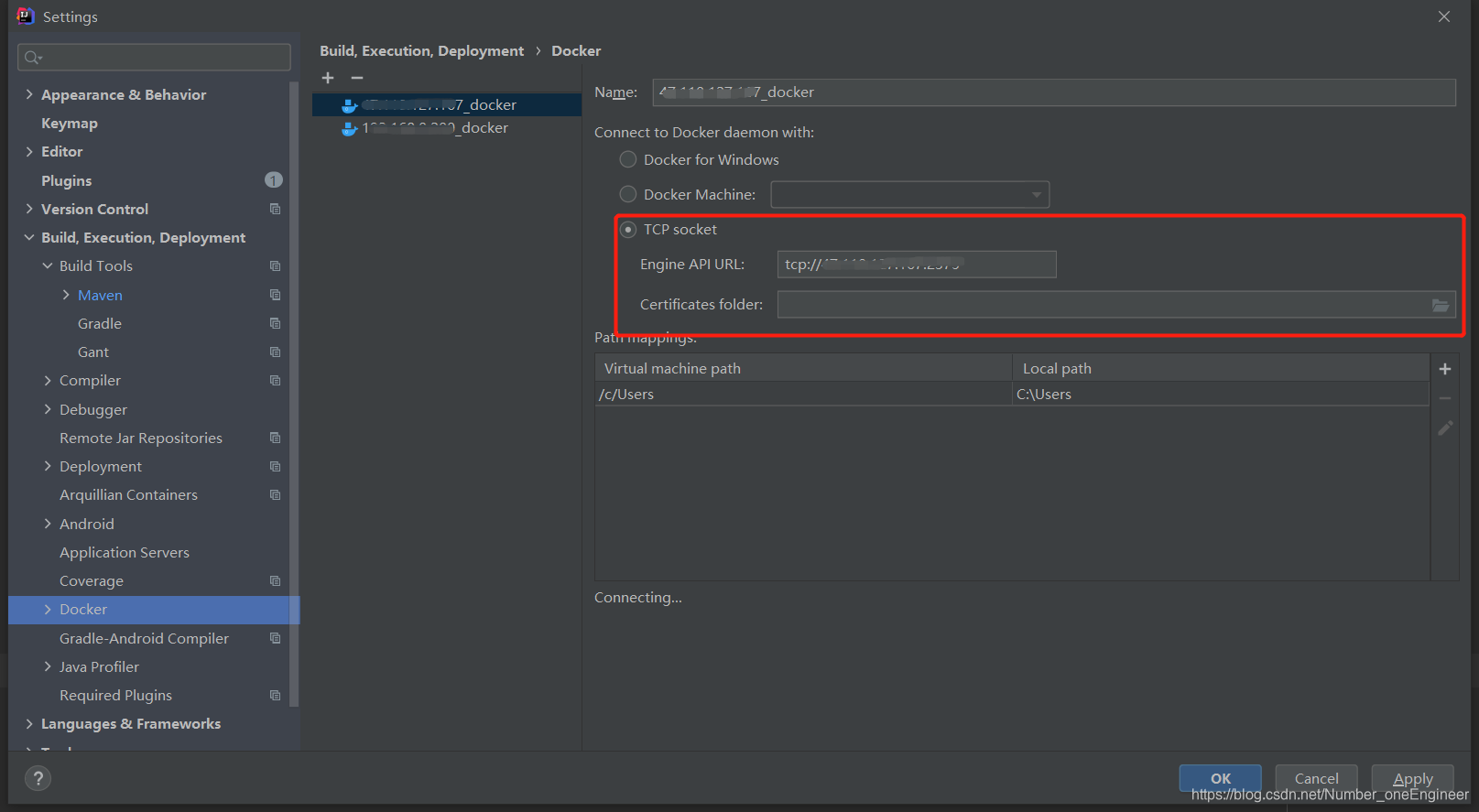The height and width of the screenshot is (812, 1479).
Task: Click project-level icon next to Compiler
Action: (x=275, y=380)
